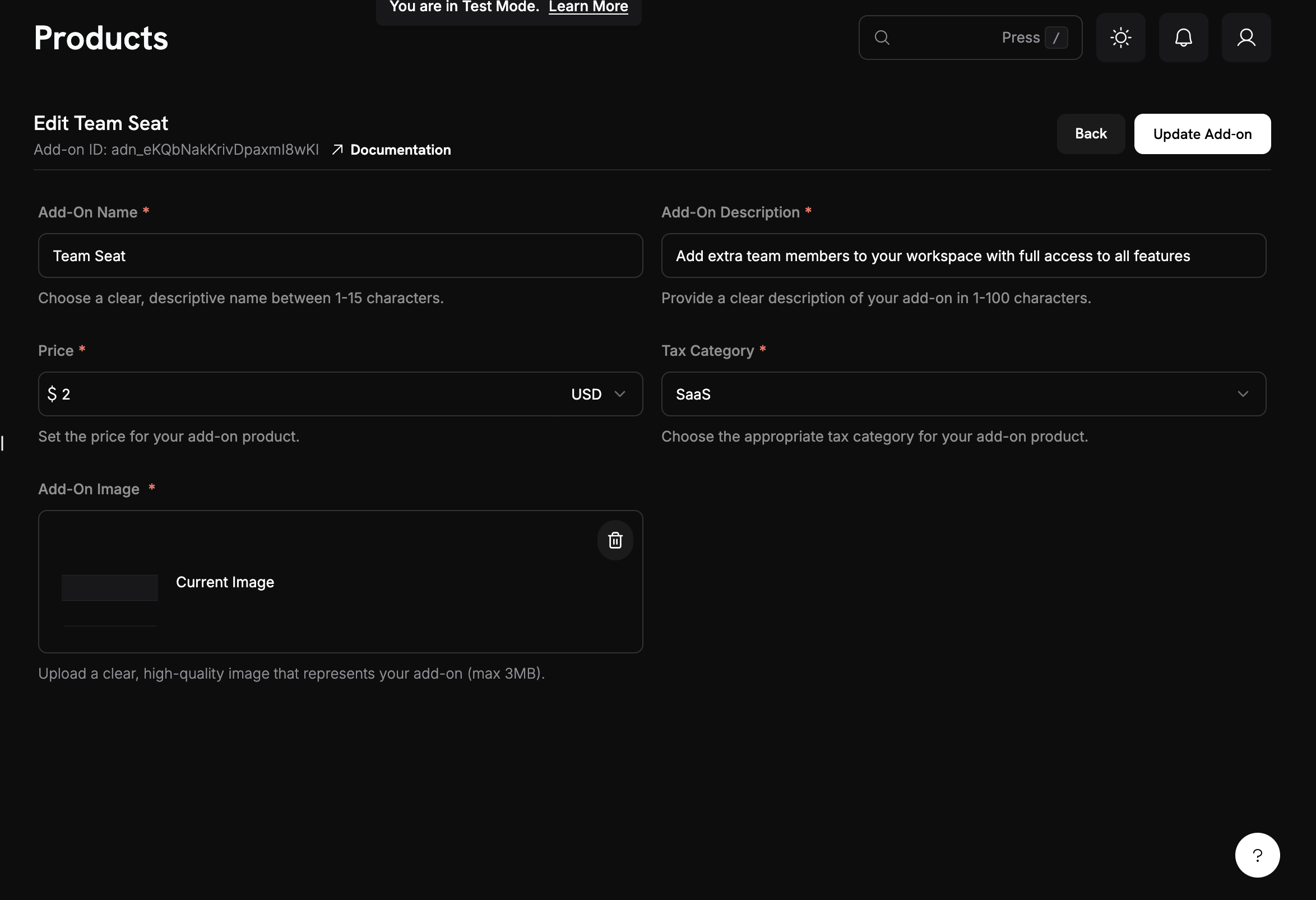Click the Add-On Description text field
Image resolution: width=1316 pixels, height=900 pixels.
[963, 256]
